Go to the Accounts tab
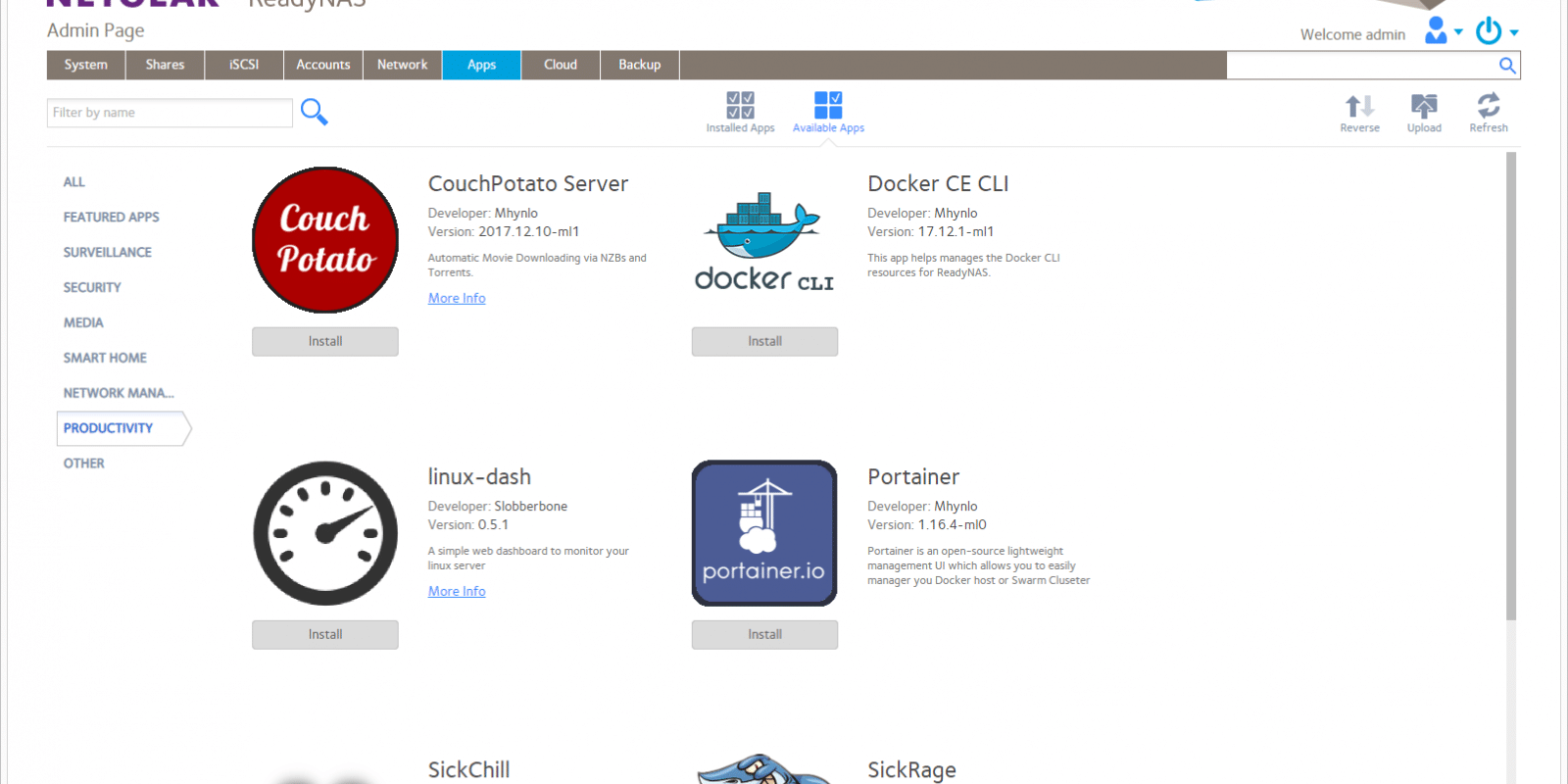 coord(323,65)
